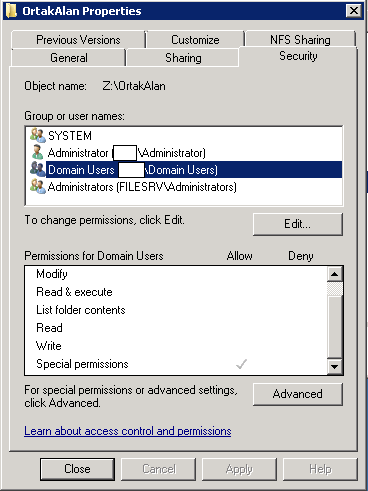368x491 pixels.
Task: Open Advanced security settings
Action: pos(298,394)
